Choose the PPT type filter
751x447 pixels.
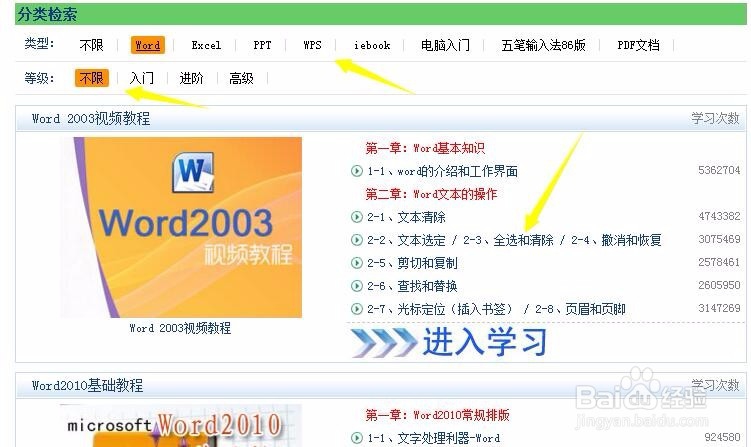click(262, 45)
